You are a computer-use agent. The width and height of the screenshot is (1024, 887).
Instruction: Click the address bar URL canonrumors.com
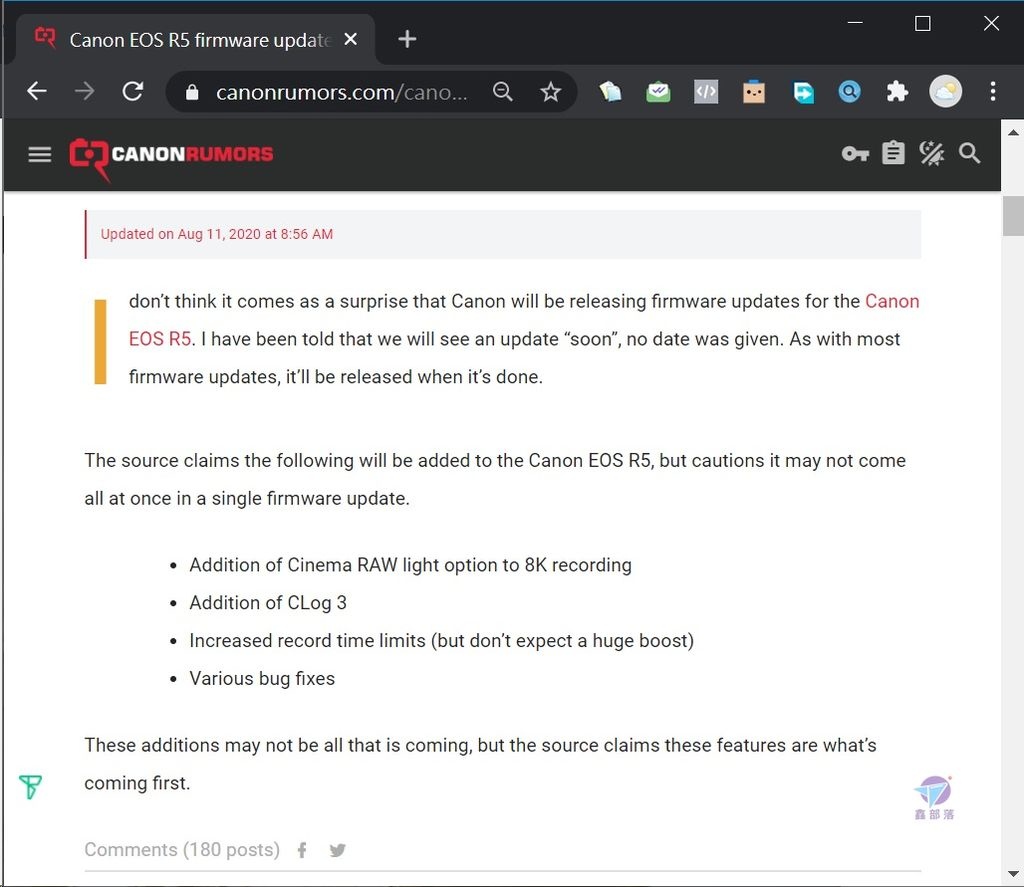342,92
